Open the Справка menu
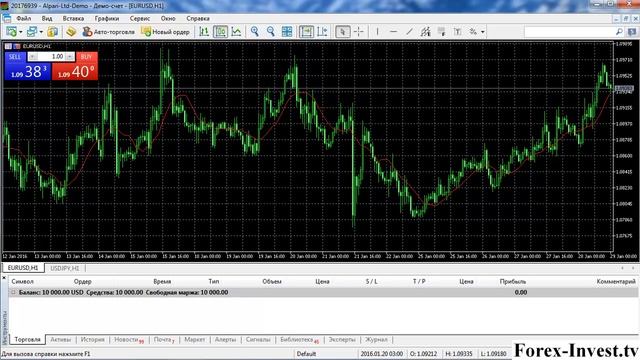 click(198, 18)
